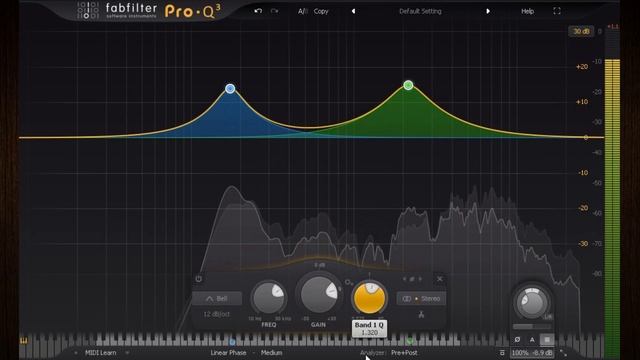Open the Pre+Post analyzer settings

pos(404,353)
